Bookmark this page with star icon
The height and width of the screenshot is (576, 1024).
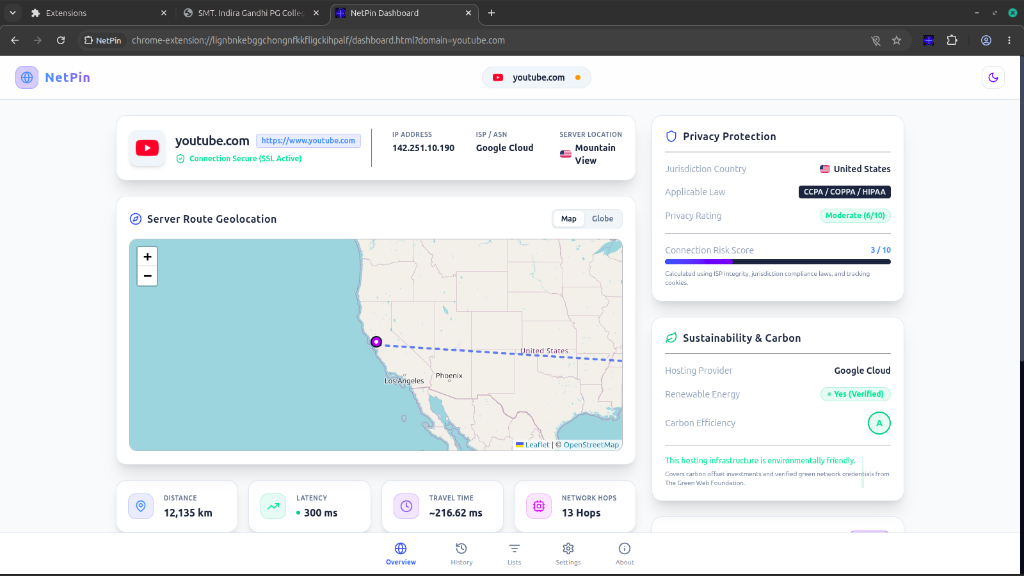(x=897, y=40)
